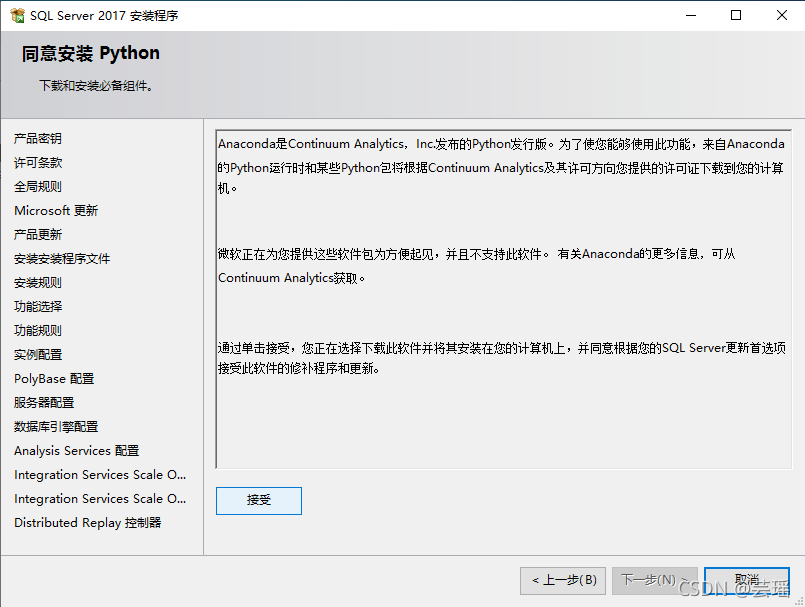Screen dimensions: 805x607
Task: Click the paragraph starting '微软正在为您提供'
Action: (x=476, y=265)
